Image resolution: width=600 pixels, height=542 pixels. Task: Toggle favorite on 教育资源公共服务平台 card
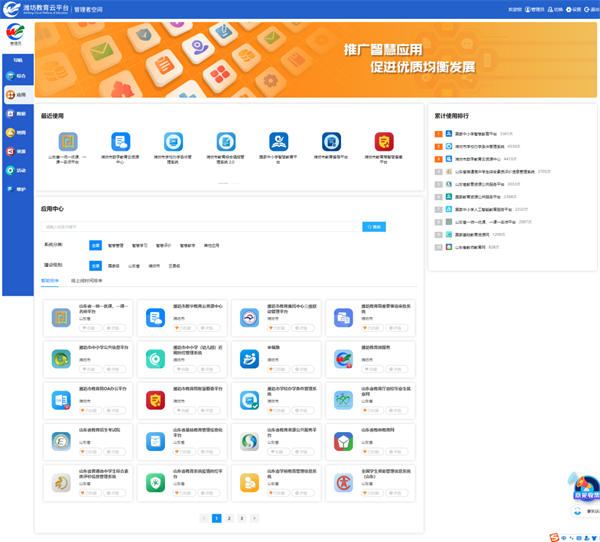(x=279, y=452)
